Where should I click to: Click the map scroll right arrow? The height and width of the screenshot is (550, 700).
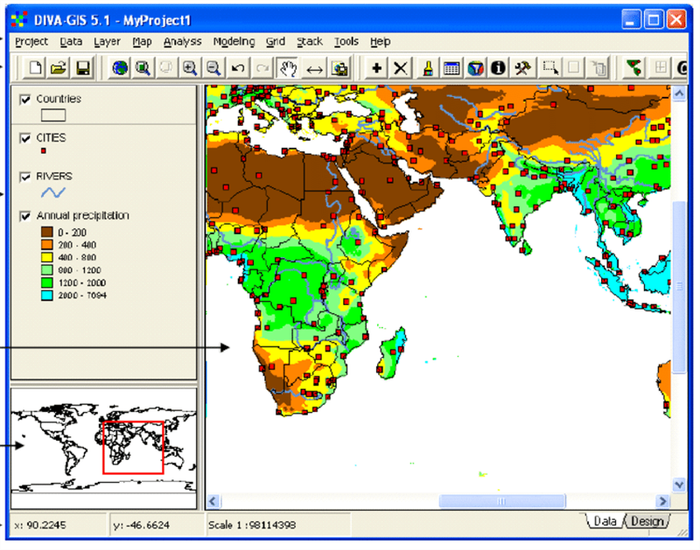click(x=663, y=501)
